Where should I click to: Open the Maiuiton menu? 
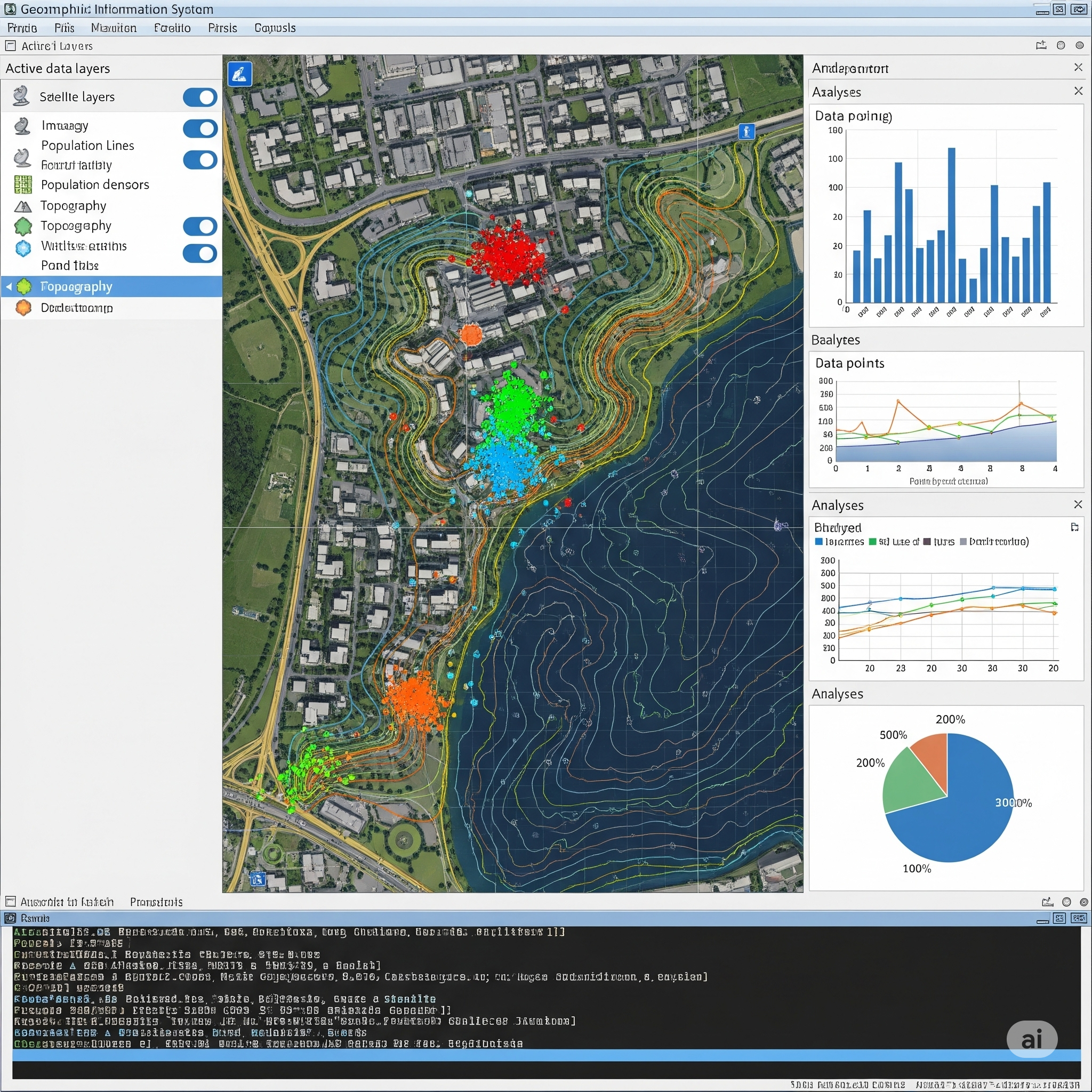pyautogui.click(x=114, y=28)
